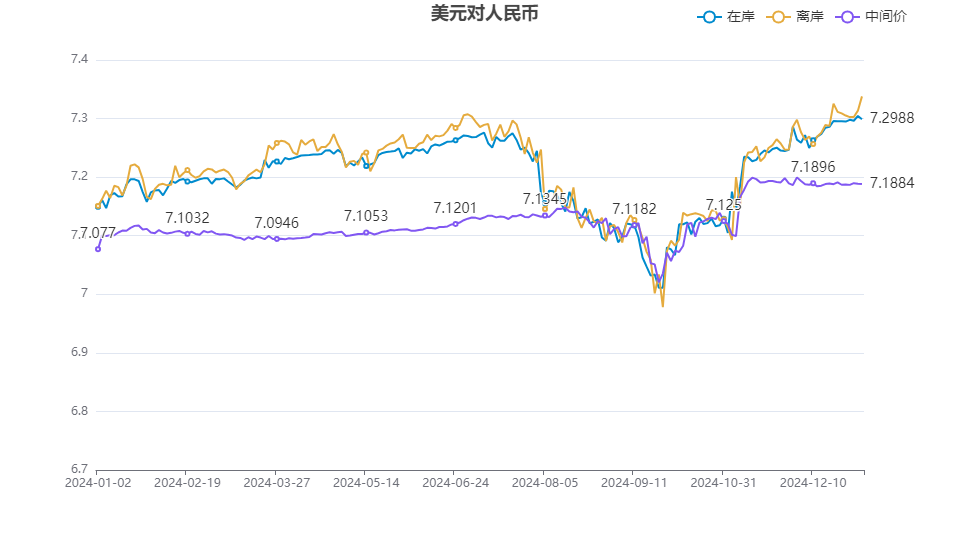The height and width of the screenshot is (540, 960).
Task: Click the x-axis date 2024-08-05
Action: (x=543, y=482)
